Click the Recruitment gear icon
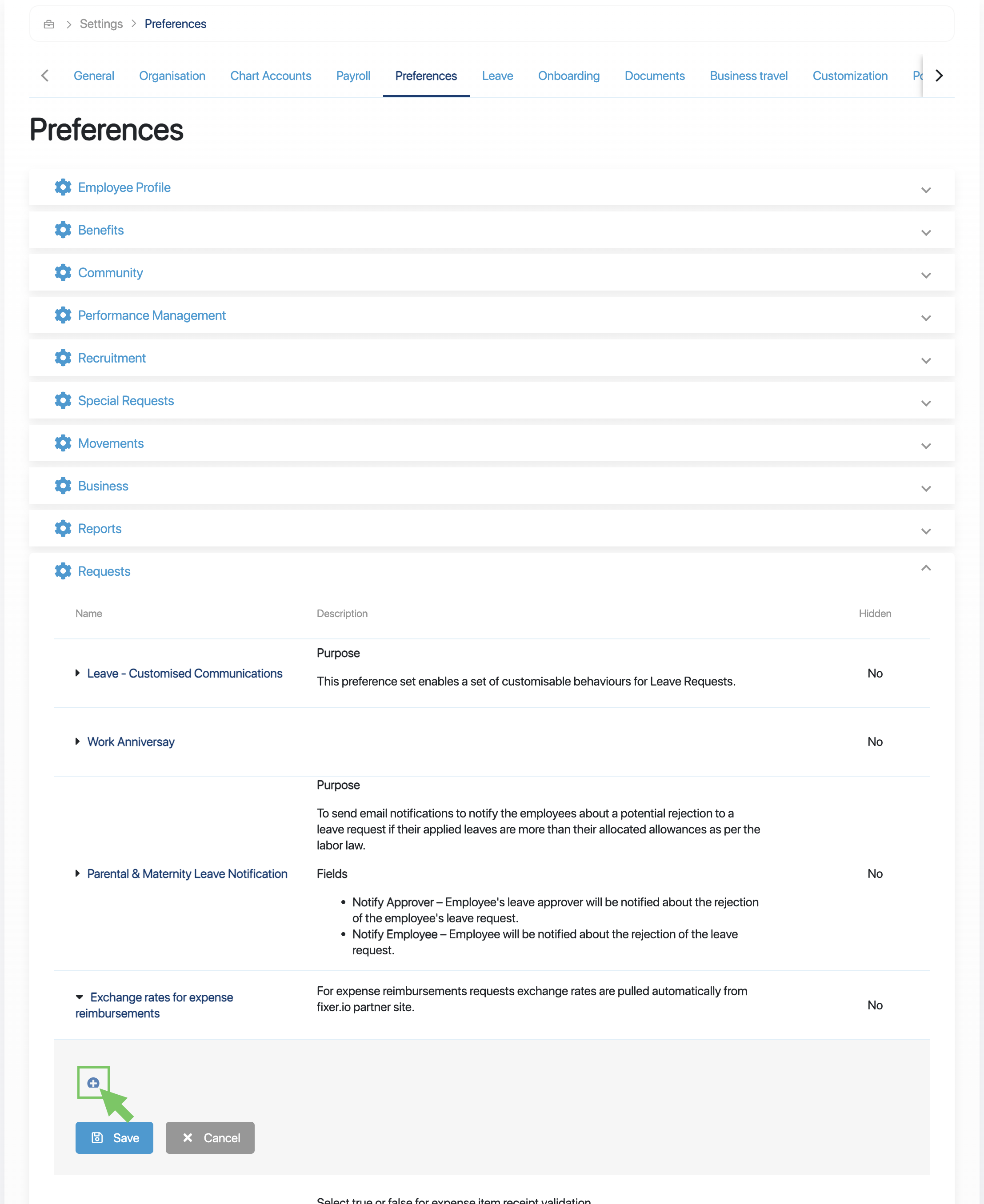The width and height of the screenshot is (984, 1204). point(63,358)
